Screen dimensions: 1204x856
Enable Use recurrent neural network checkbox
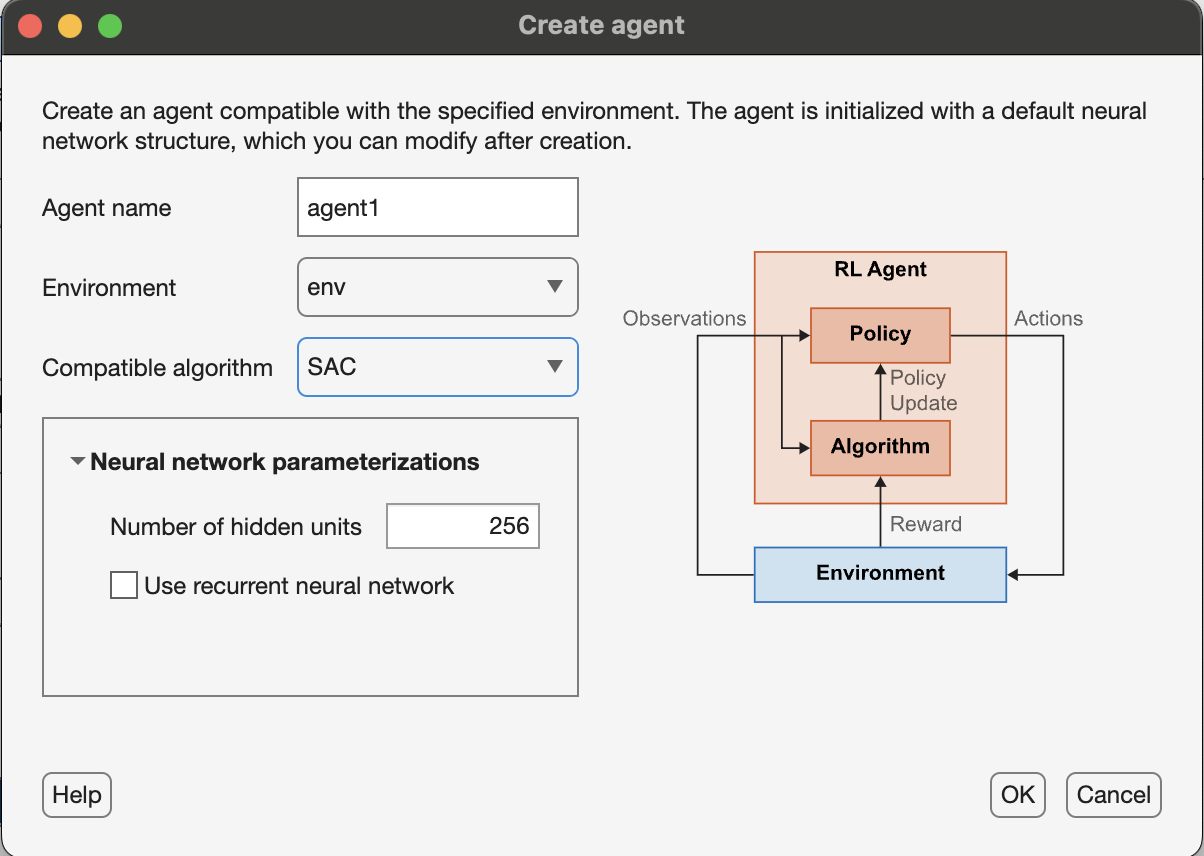[124, 585]
